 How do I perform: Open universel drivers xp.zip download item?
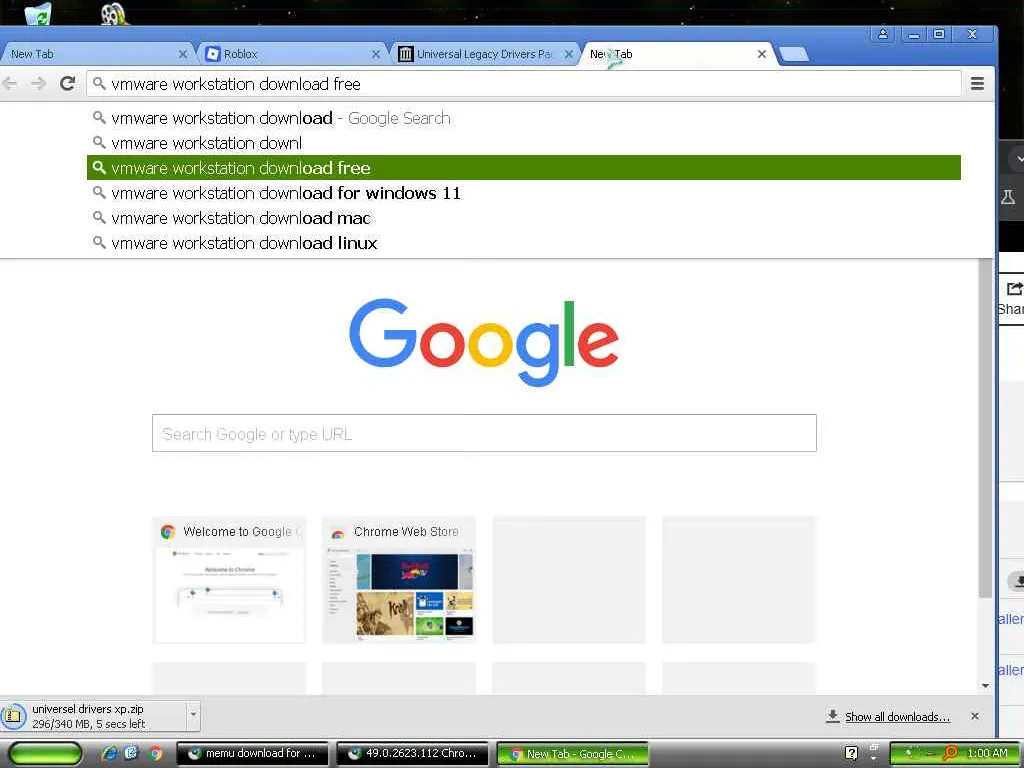(x=93, y=716)
